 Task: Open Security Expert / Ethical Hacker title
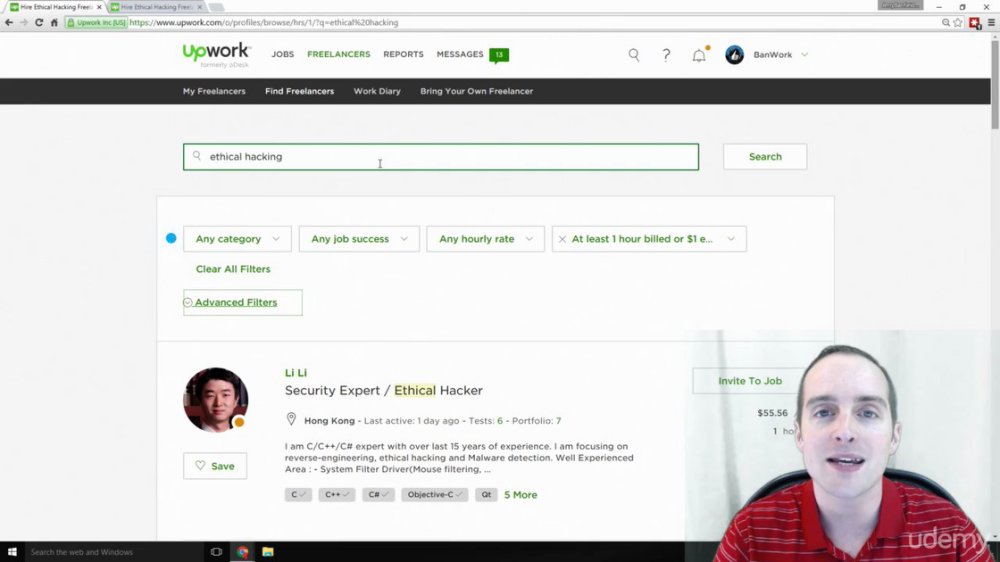(383, 390)
